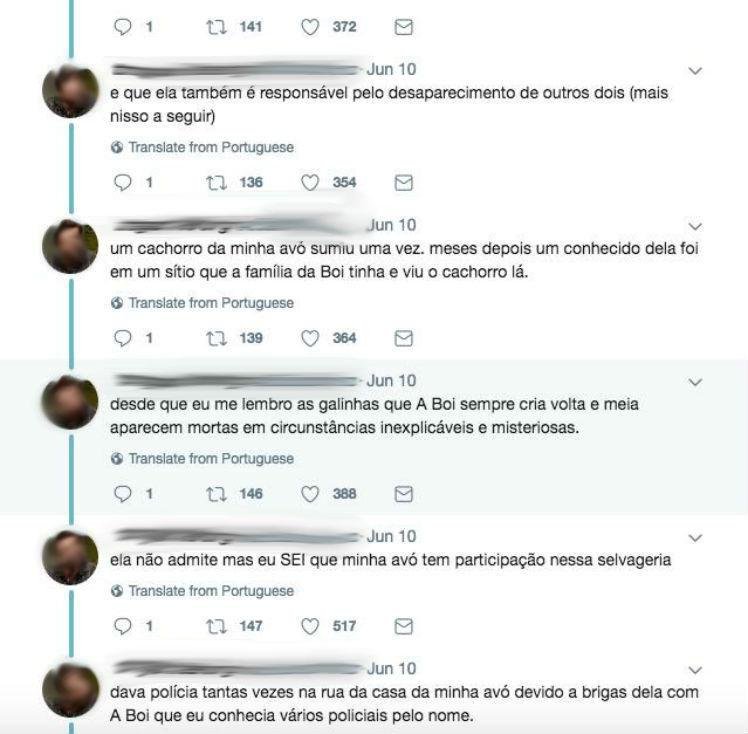748x734 pixels.
Task: Send the 364-likes tweet via direct message
Action: tap(404, 339)
